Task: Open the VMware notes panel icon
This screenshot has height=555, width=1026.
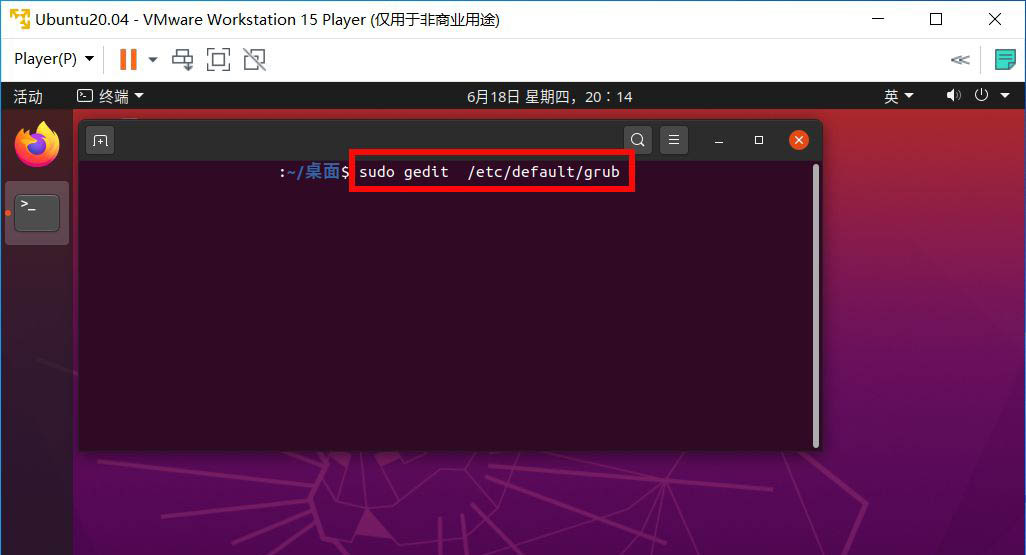Action: [x=1004, y=60]
